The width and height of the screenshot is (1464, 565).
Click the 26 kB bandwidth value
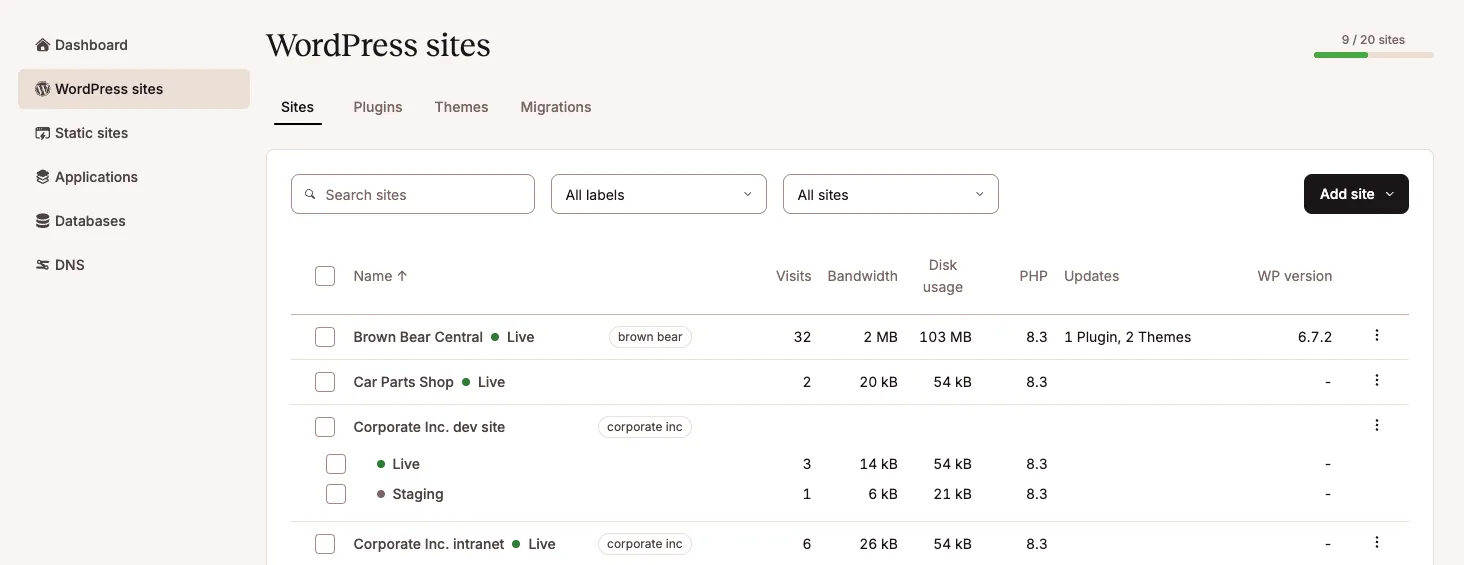pyautogui.click(x=878, y=544)
